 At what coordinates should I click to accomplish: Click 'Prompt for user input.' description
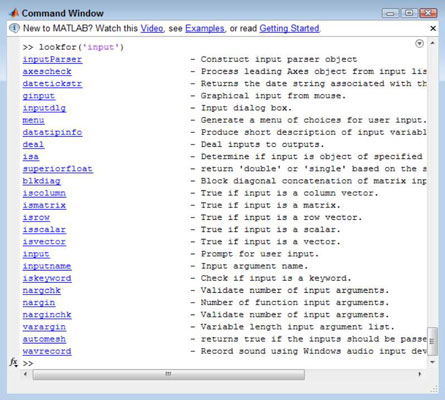click(x=260, y=254)
